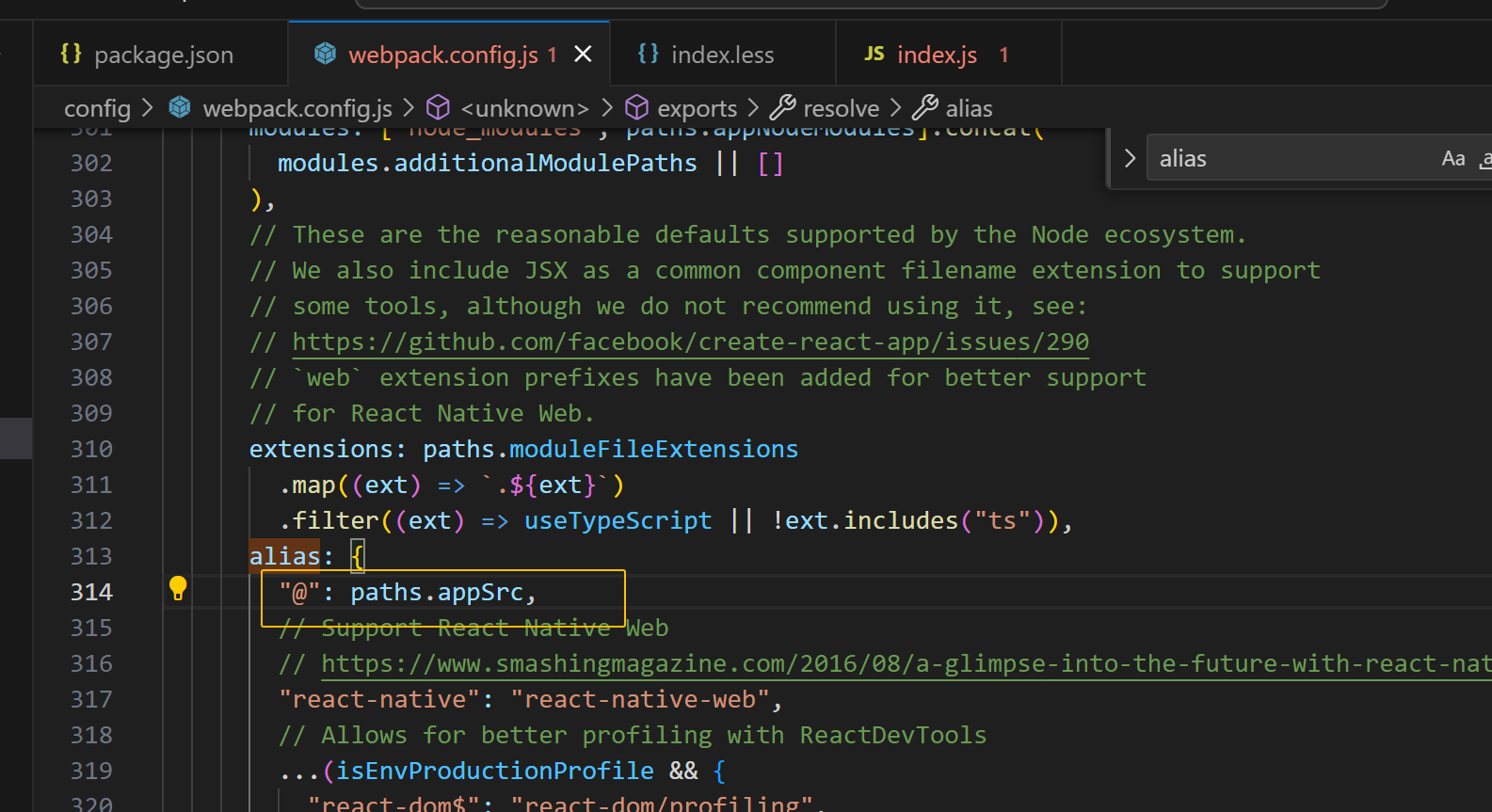Image resolution: width=1492 pixels, height=812 pixels.
Task: Click line number 302 in the gutter
Action: (91, 163)
